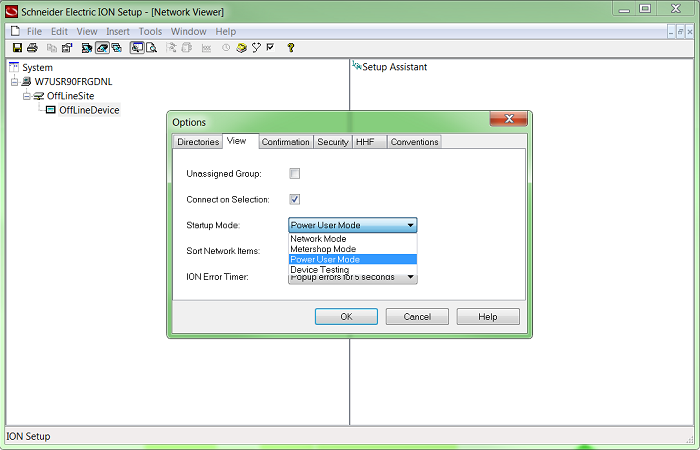This screenshot has width=700, height=450.
Task: Open Properties via the toolbar icon
Action: click(x=67, y=48)
